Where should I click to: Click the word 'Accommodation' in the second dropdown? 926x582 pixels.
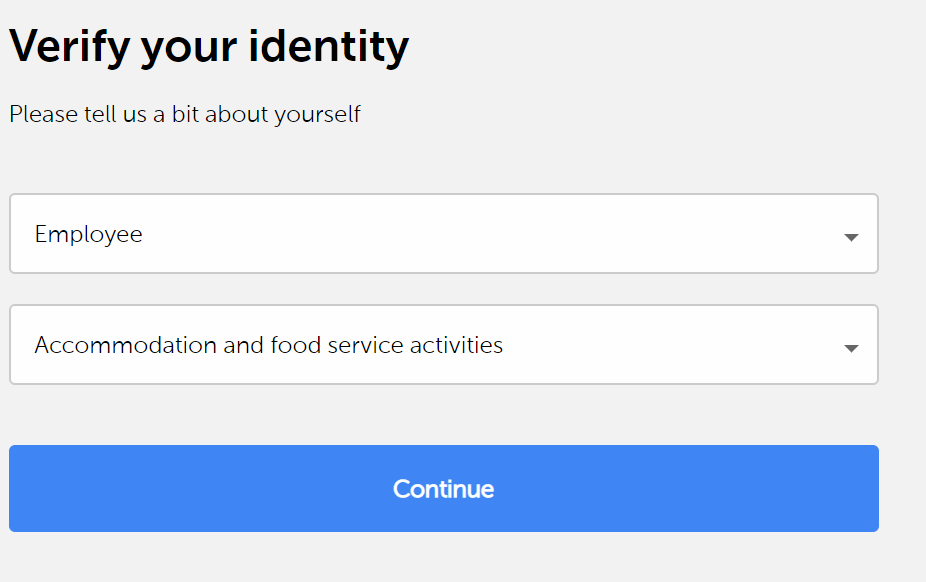point(126,345)
